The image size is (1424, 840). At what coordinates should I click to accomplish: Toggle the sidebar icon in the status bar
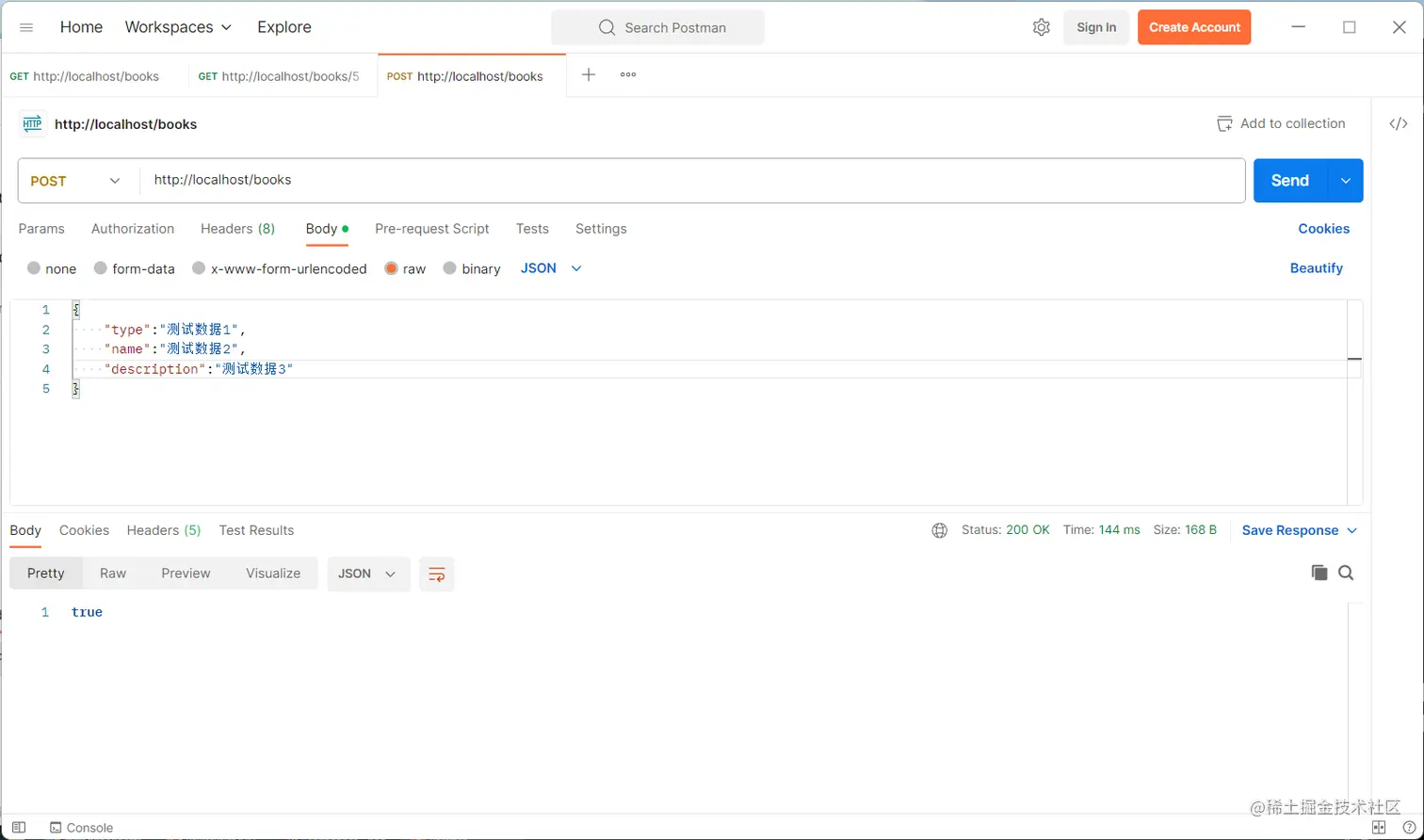19,828
